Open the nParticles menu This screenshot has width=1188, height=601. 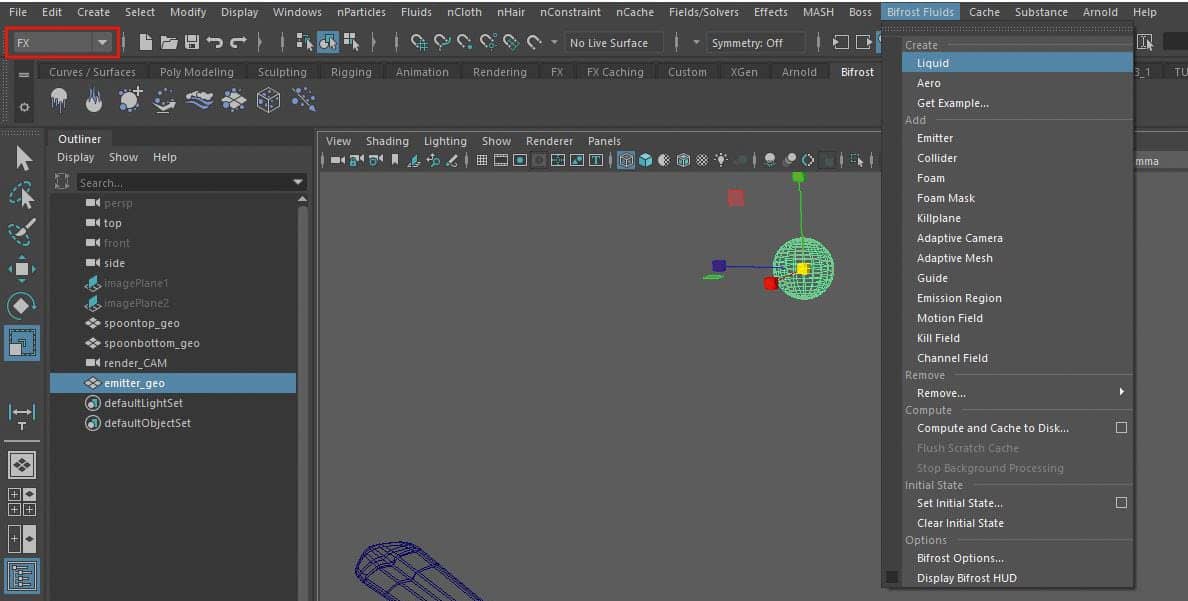[361, 12]
